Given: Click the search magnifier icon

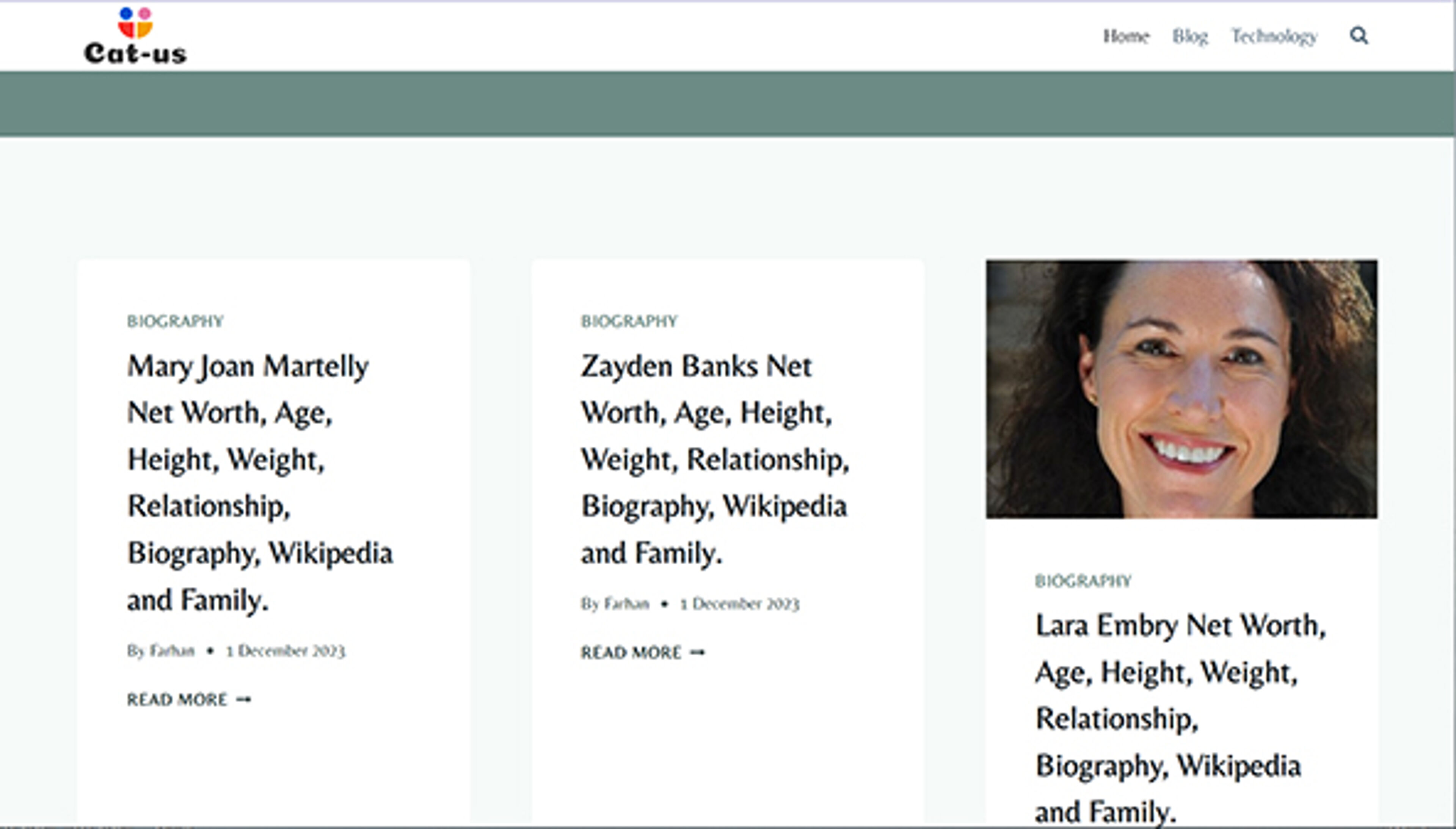Looking at the screenshot, I should pyautogui.click(x=1359, y=35).
